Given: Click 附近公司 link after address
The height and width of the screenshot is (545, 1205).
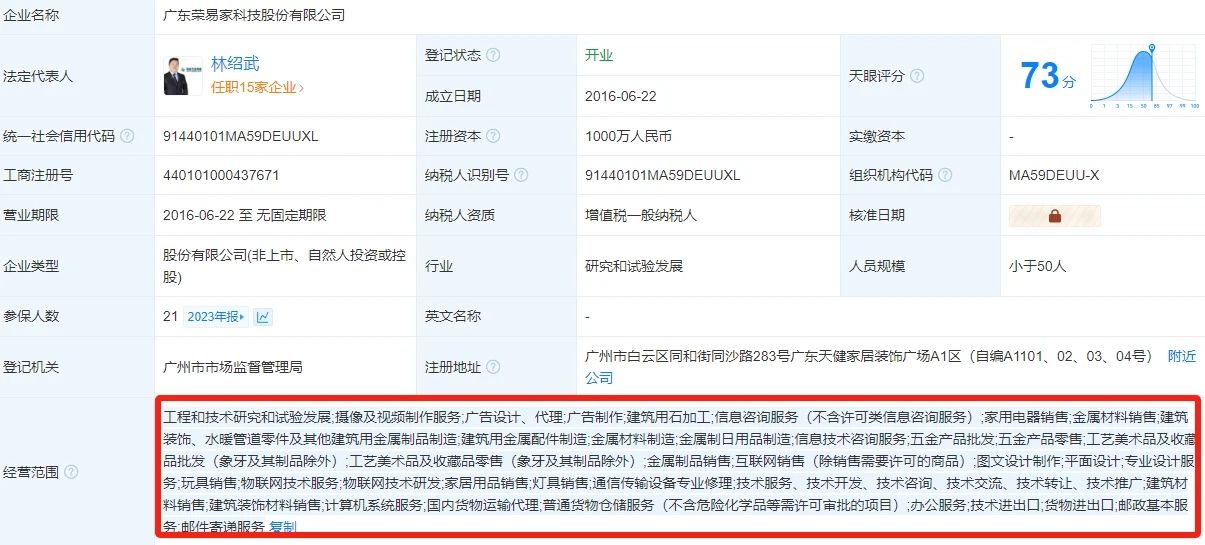Looking at the screenshot, I should [x=1181, y=356].
